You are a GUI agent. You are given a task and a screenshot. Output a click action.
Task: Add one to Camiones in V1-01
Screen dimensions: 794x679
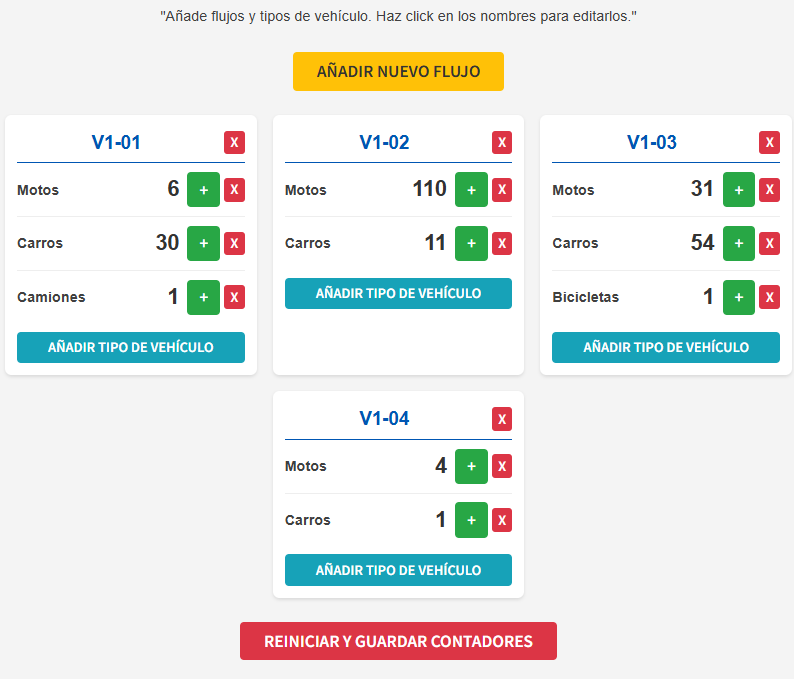coord(204,297)
